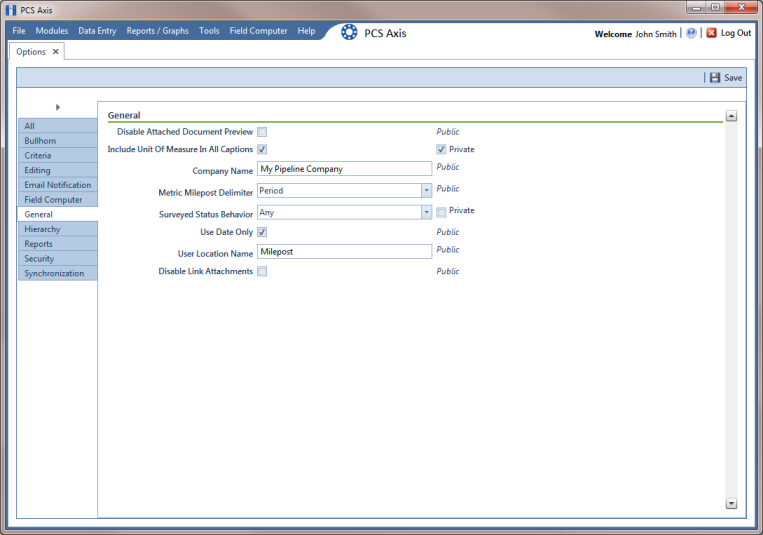Viewport: 763px width, 535px height.
Task: Click the red Log Out icon
Action: pyautogui.click(x=711, y=33)
